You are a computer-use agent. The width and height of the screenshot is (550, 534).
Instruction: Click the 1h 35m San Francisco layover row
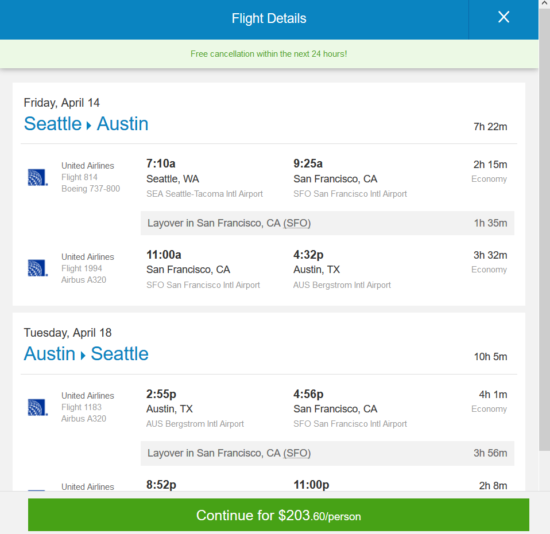[x=327, y=223]
